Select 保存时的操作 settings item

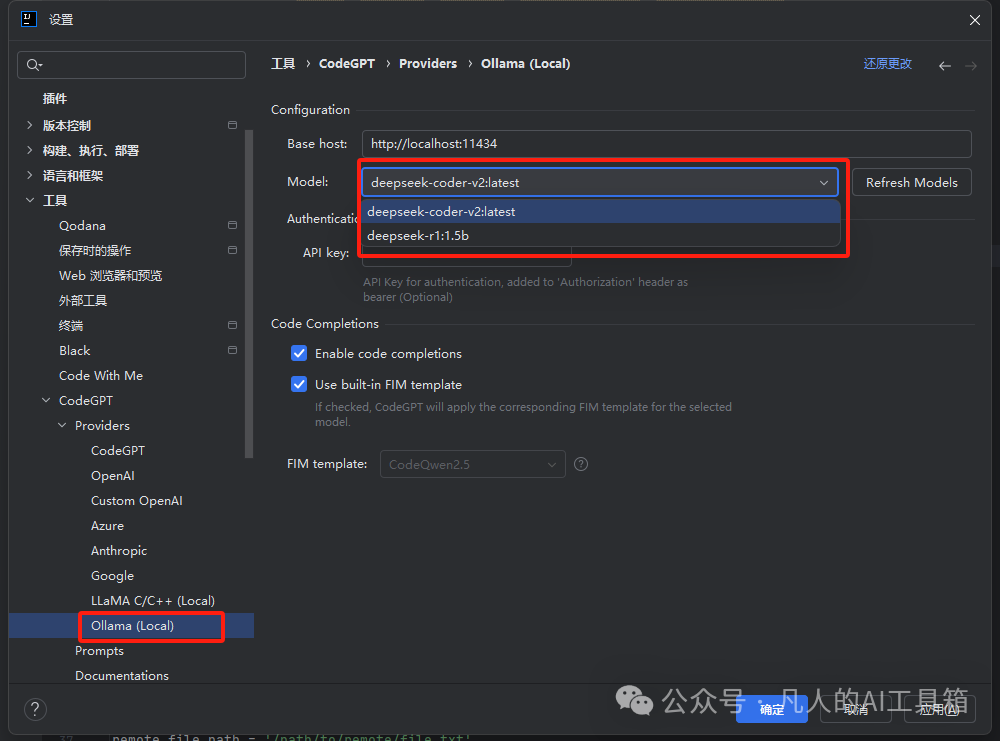coord(95,251)
